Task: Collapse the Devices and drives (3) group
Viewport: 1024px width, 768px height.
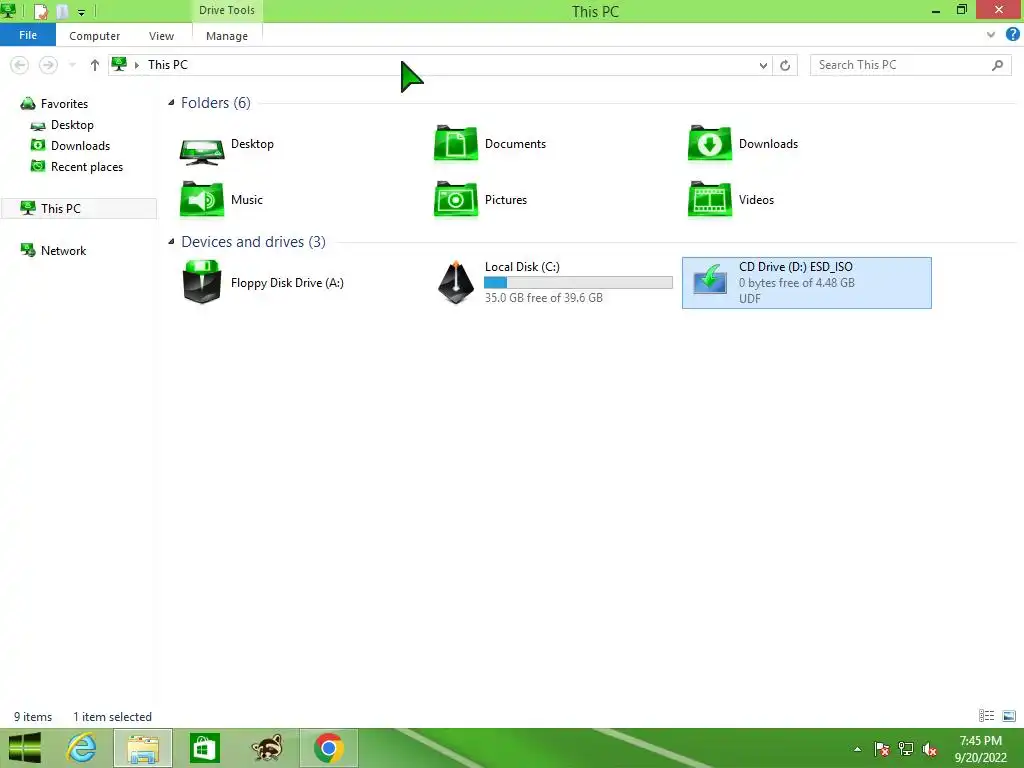Action: [171, 242]
